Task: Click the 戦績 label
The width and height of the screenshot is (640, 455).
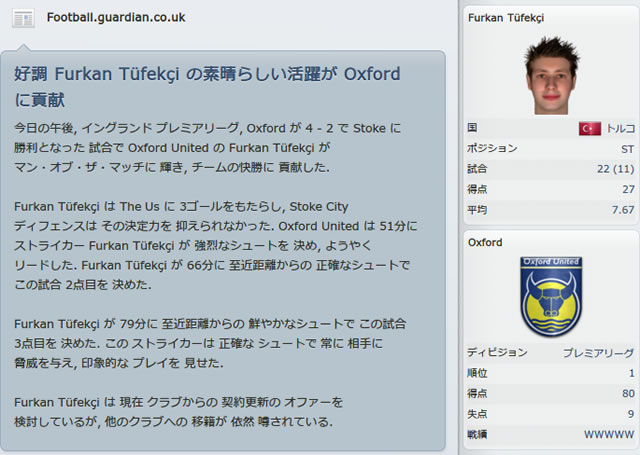Action: tap(477, 434)
